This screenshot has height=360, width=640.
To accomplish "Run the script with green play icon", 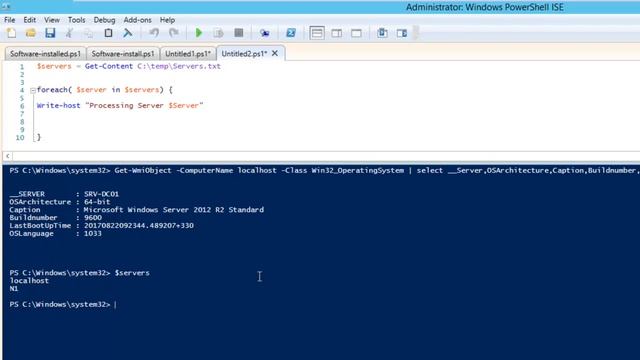I will click(x=199, y=33).
